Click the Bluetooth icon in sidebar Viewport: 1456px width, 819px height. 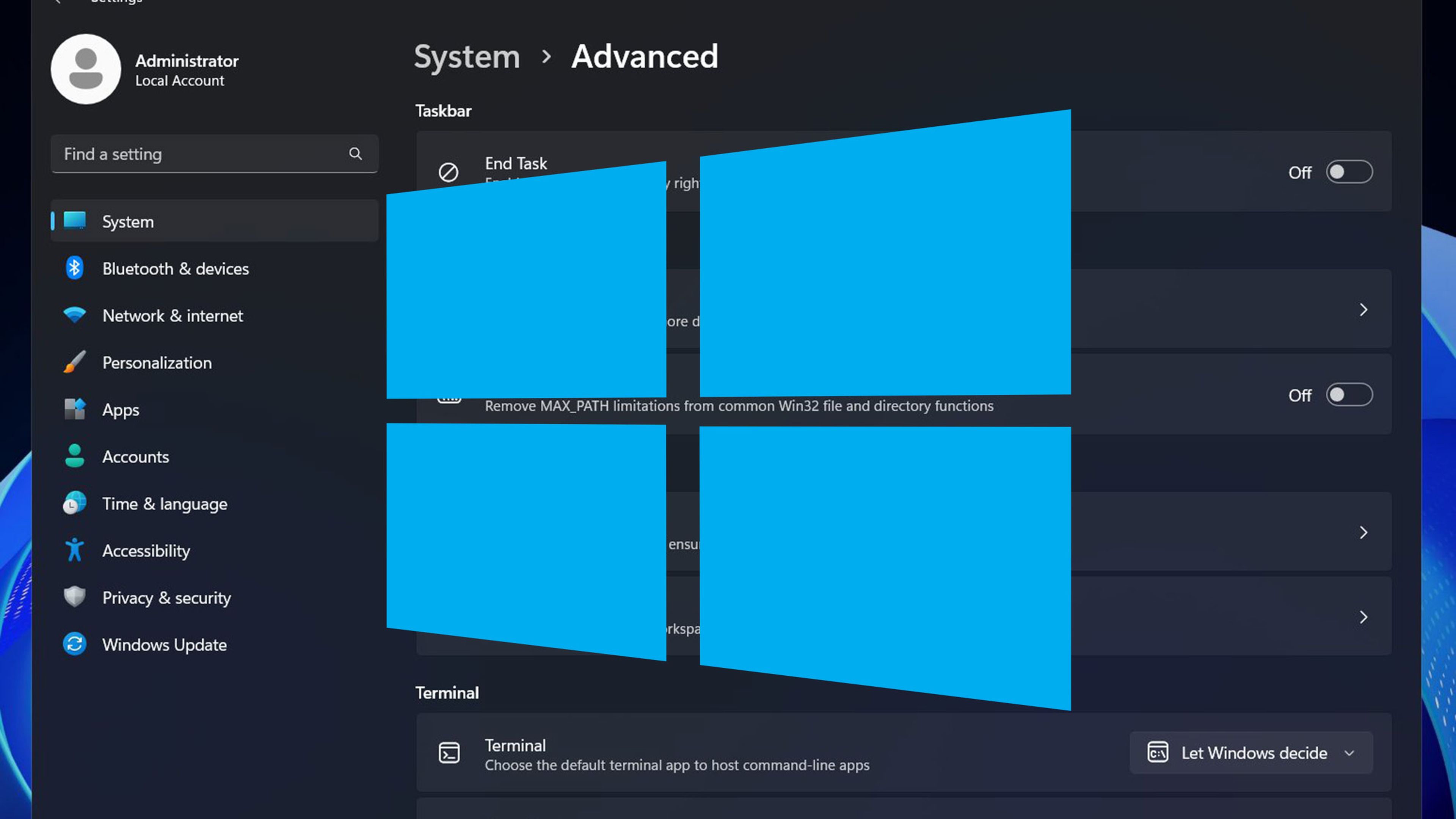[75, 268]
